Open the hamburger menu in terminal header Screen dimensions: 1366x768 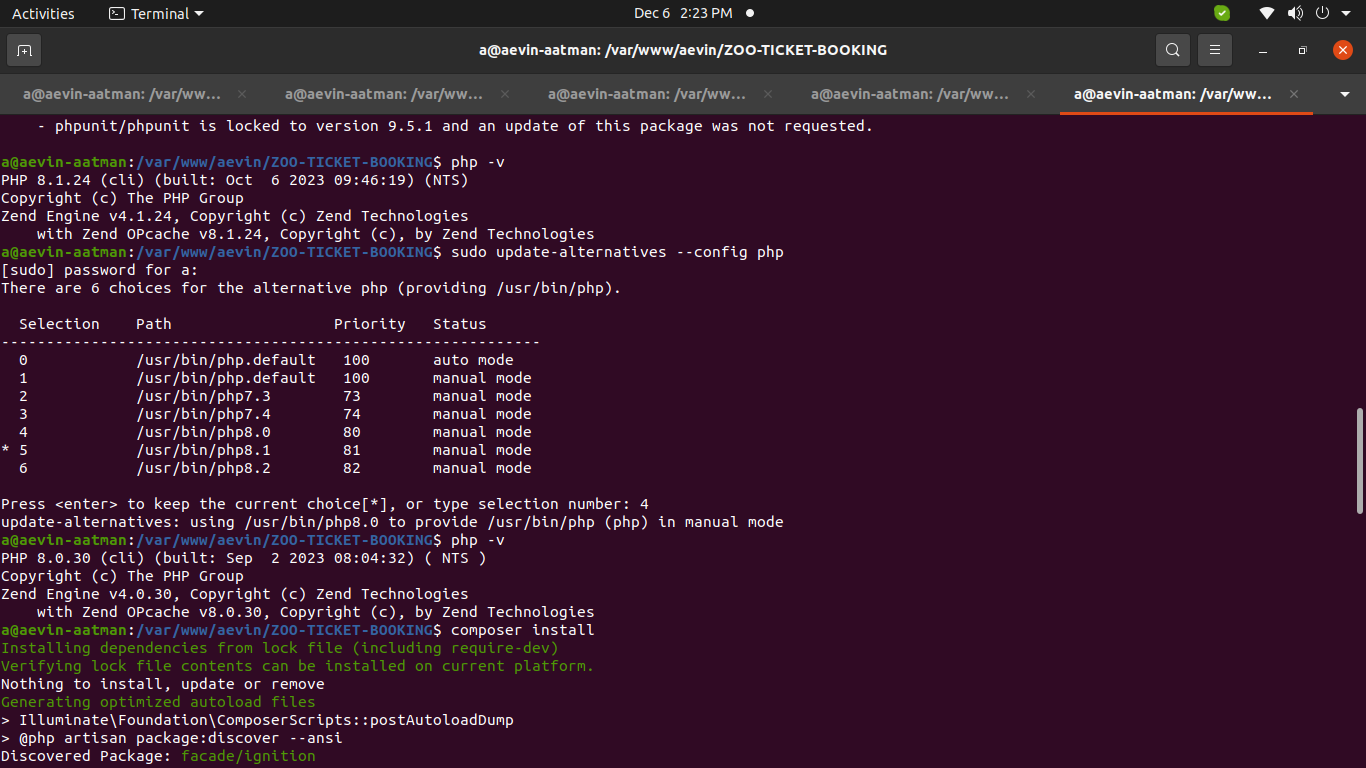[1215, 50]
